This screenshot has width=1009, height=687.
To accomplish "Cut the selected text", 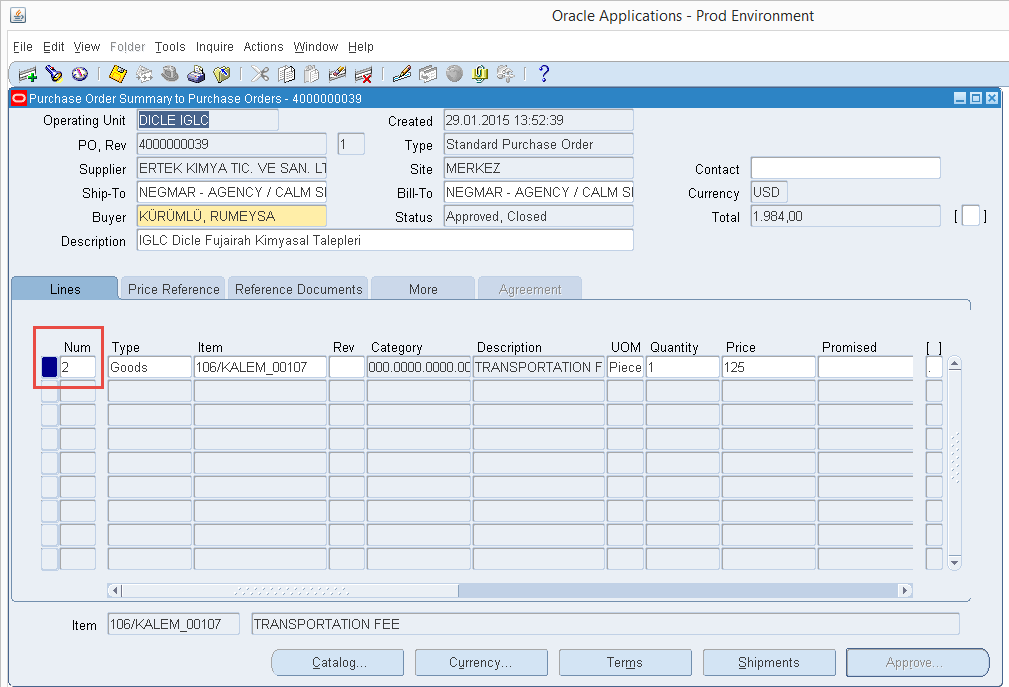I will tap(258, 74).
